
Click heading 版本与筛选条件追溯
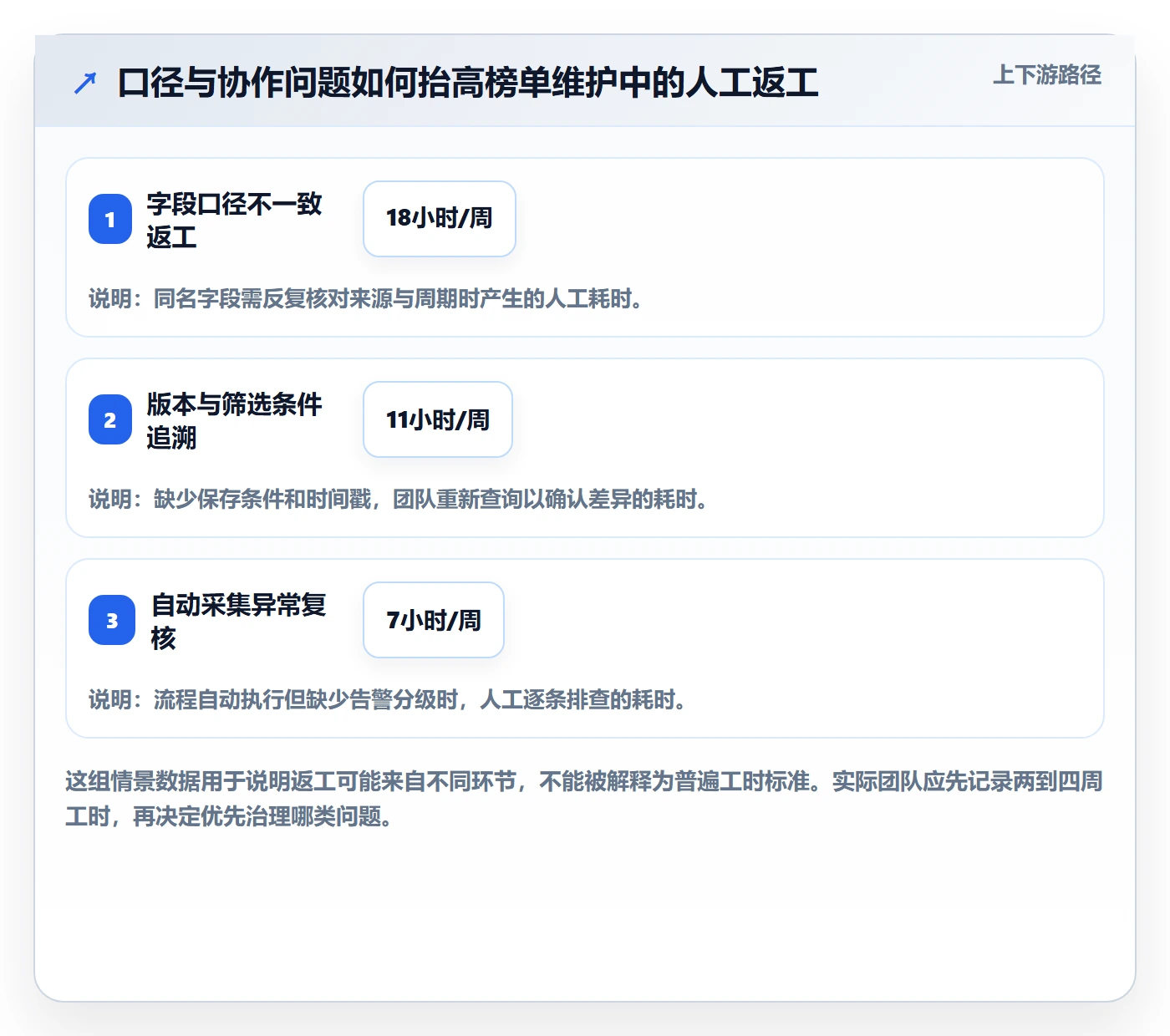234,420
